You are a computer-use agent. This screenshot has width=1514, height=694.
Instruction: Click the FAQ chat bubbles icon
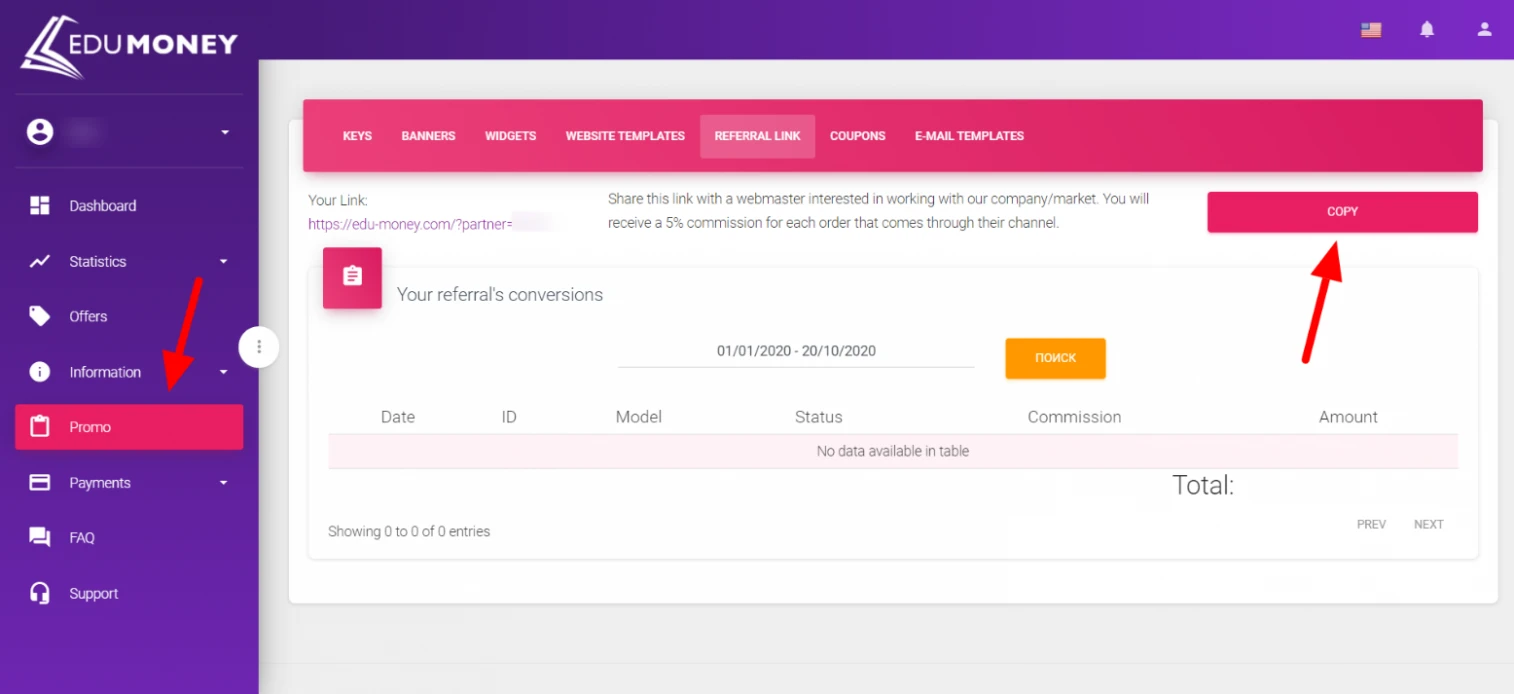tap(40, 538)
